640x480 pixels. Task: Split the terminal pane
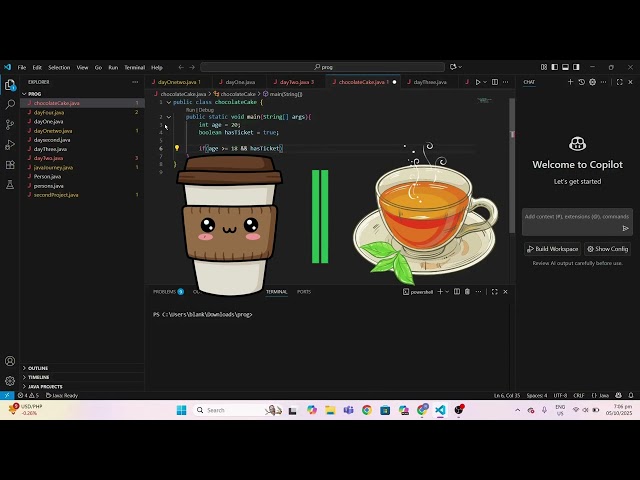pos(457,291)
